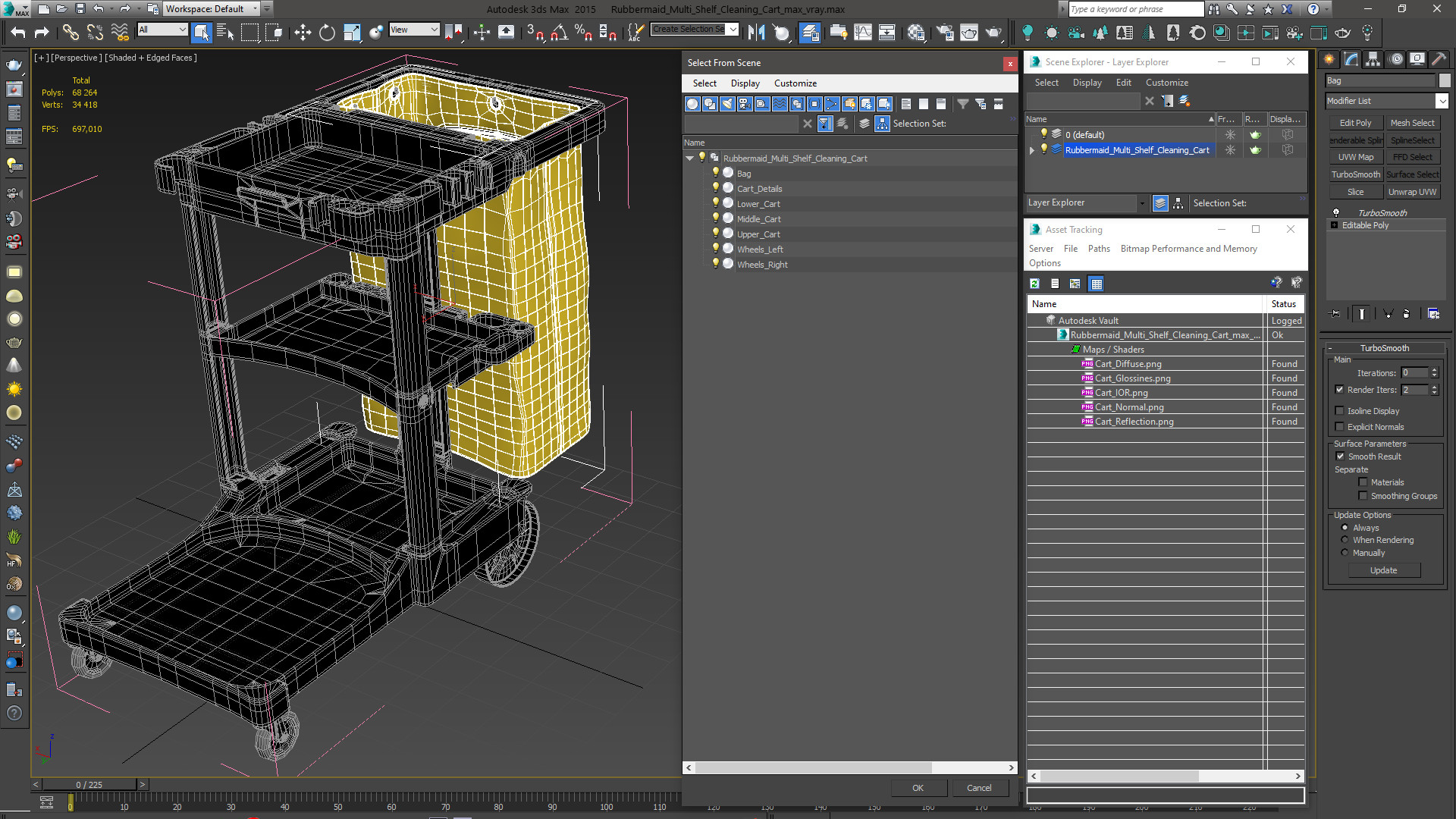Refresh the Asset Tracking list
The height and width of the screenshot is (819, 1456).
1034,284
